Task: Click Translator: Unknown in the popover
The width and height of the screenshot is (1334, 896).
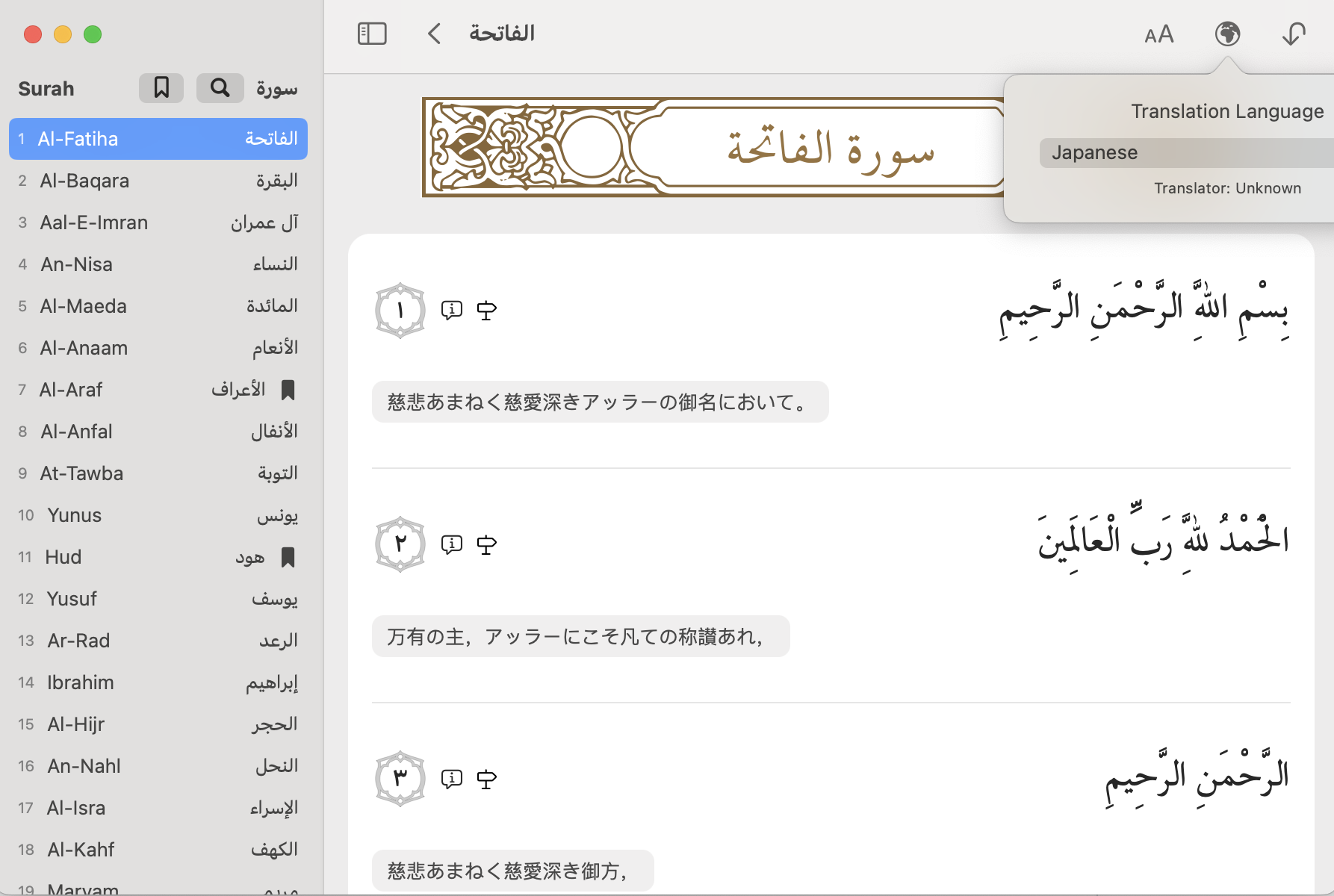Action: pos(1227,187)
